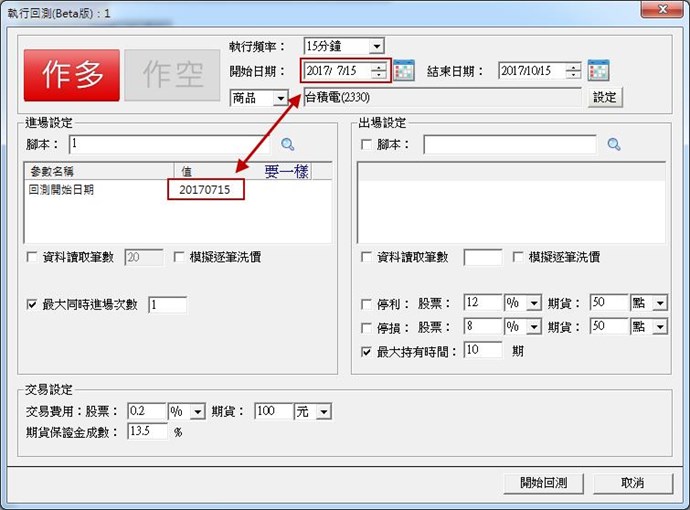Click the entry 資料讀取筆數 field showing 20

click(144, 257)
